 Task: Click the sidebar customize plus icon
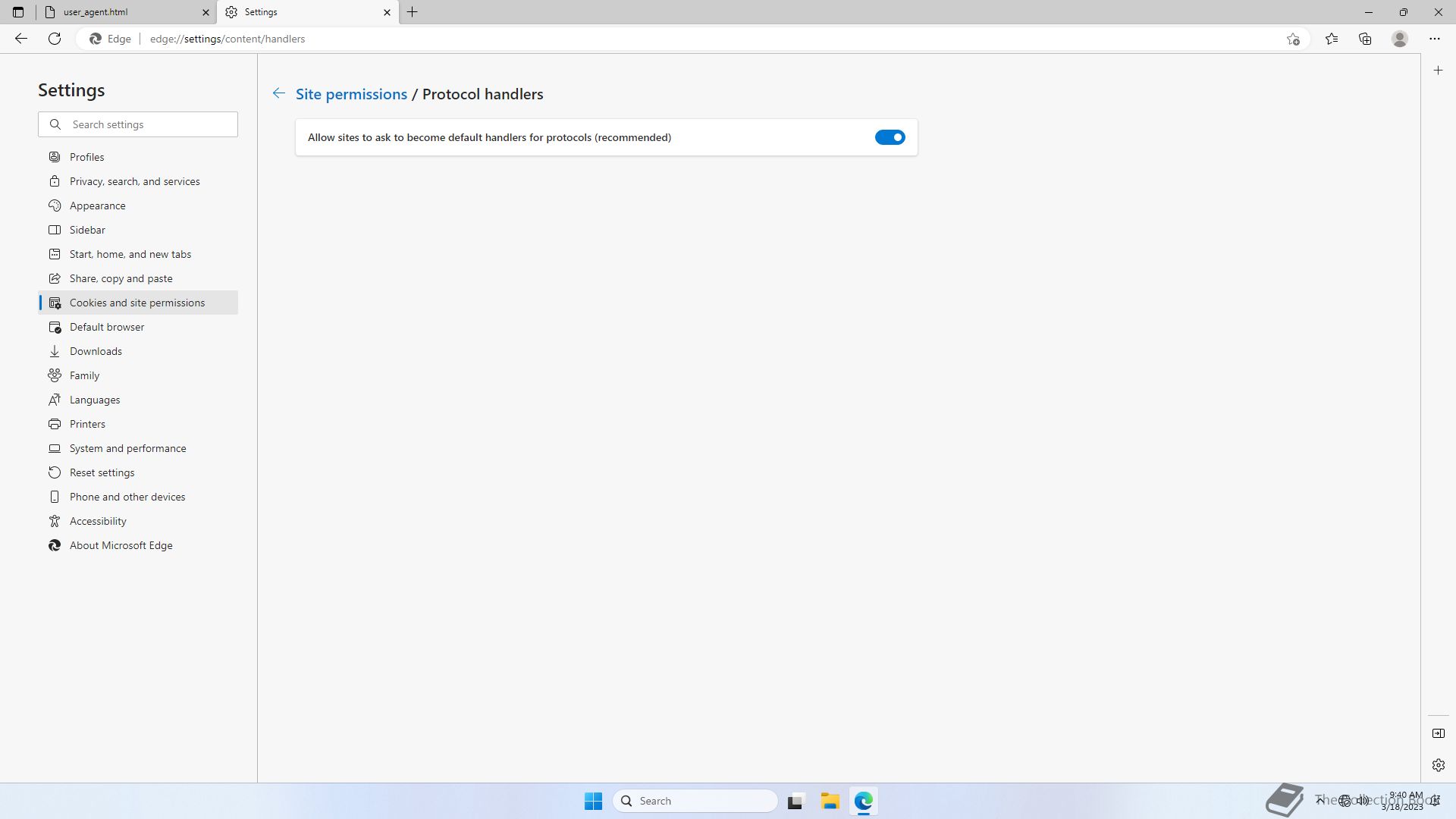click(x=1438, y=71)
